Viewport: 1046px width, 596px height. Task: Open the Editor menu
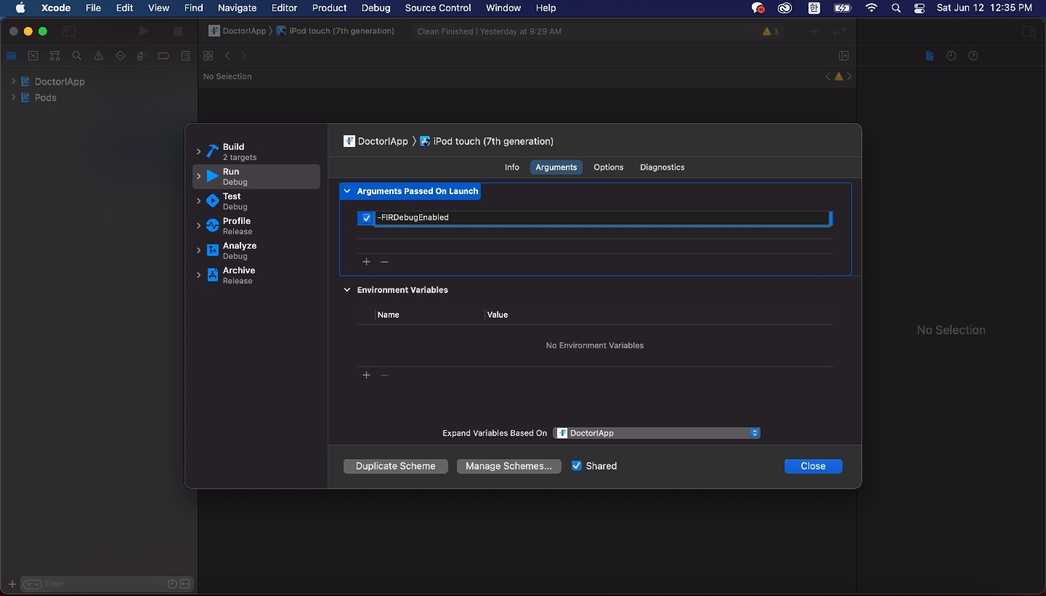click(284, 8)
